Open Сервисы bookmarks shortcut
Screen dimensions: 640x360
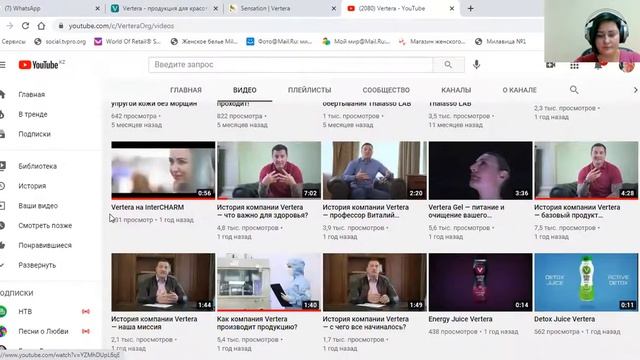[x=13, y=41]
